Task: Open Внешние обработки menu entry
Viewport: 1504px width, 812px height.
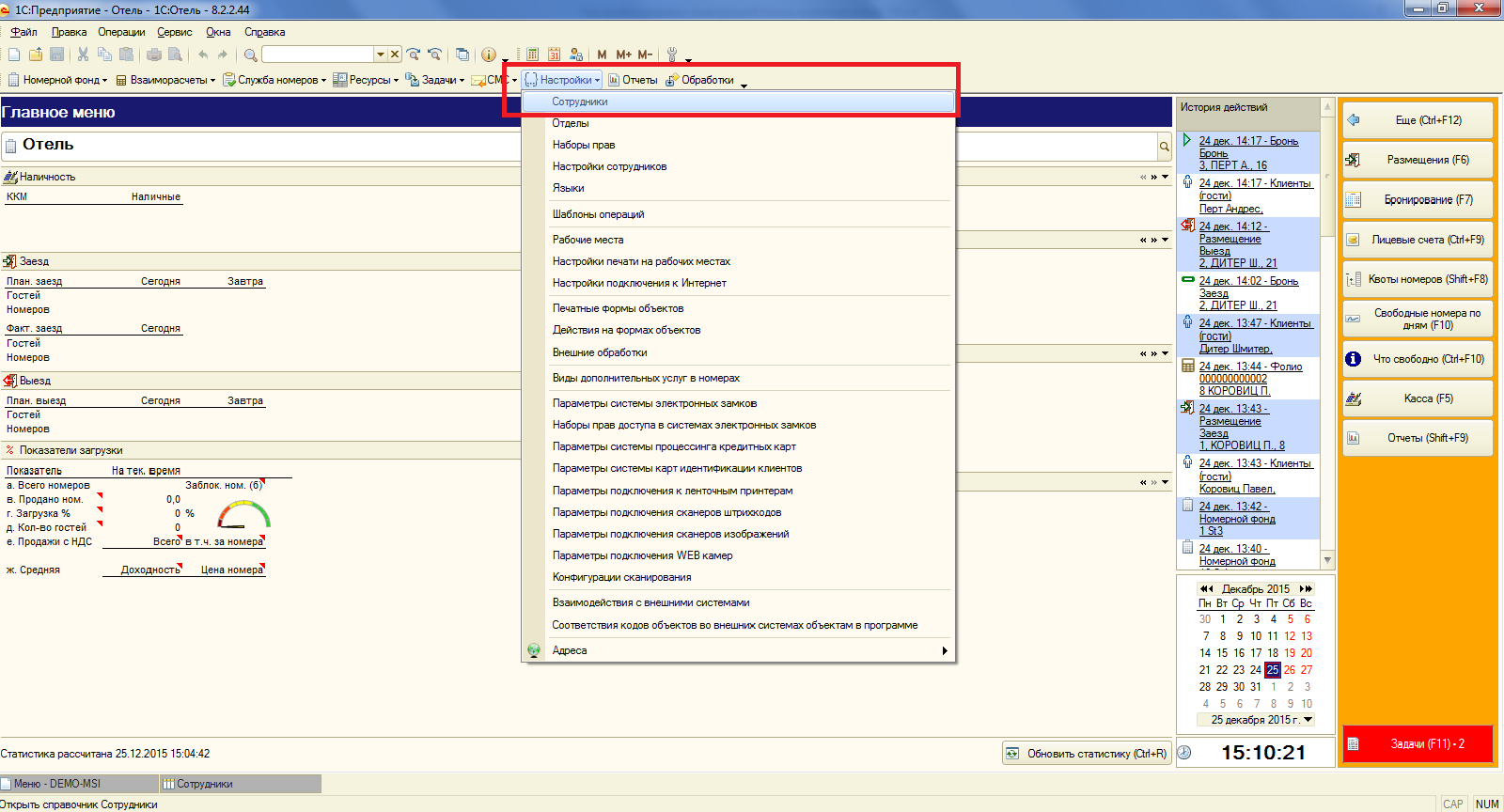Action: pos(738,352)
